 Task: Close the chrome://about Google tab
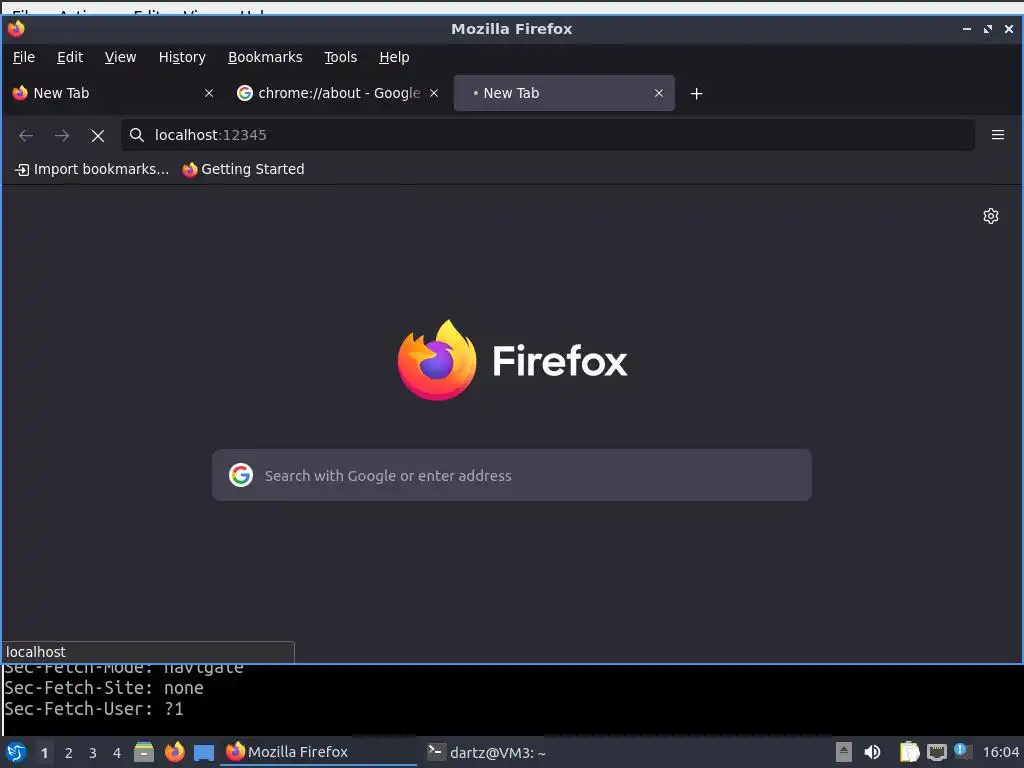click(434, 93)
